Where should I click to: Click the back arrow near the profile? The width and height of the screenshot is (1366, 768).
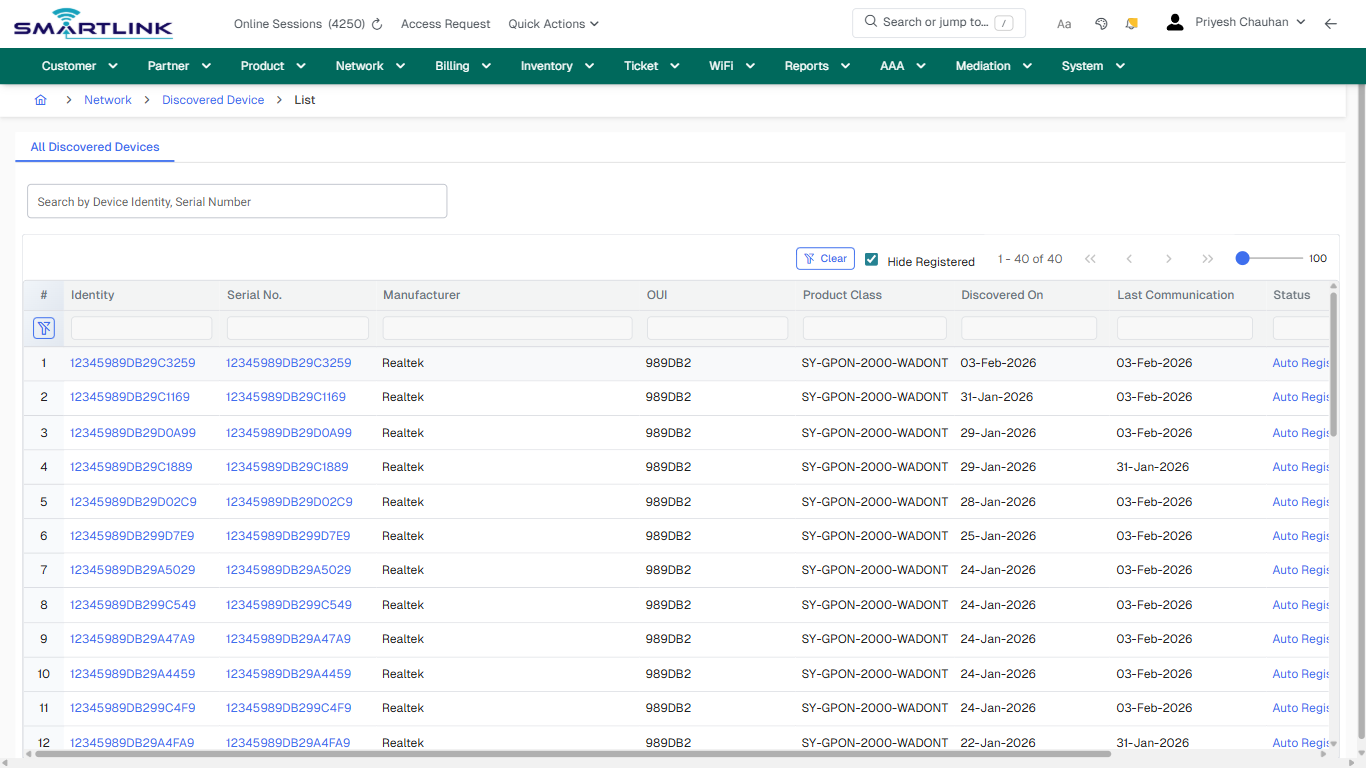point(1330,23)
